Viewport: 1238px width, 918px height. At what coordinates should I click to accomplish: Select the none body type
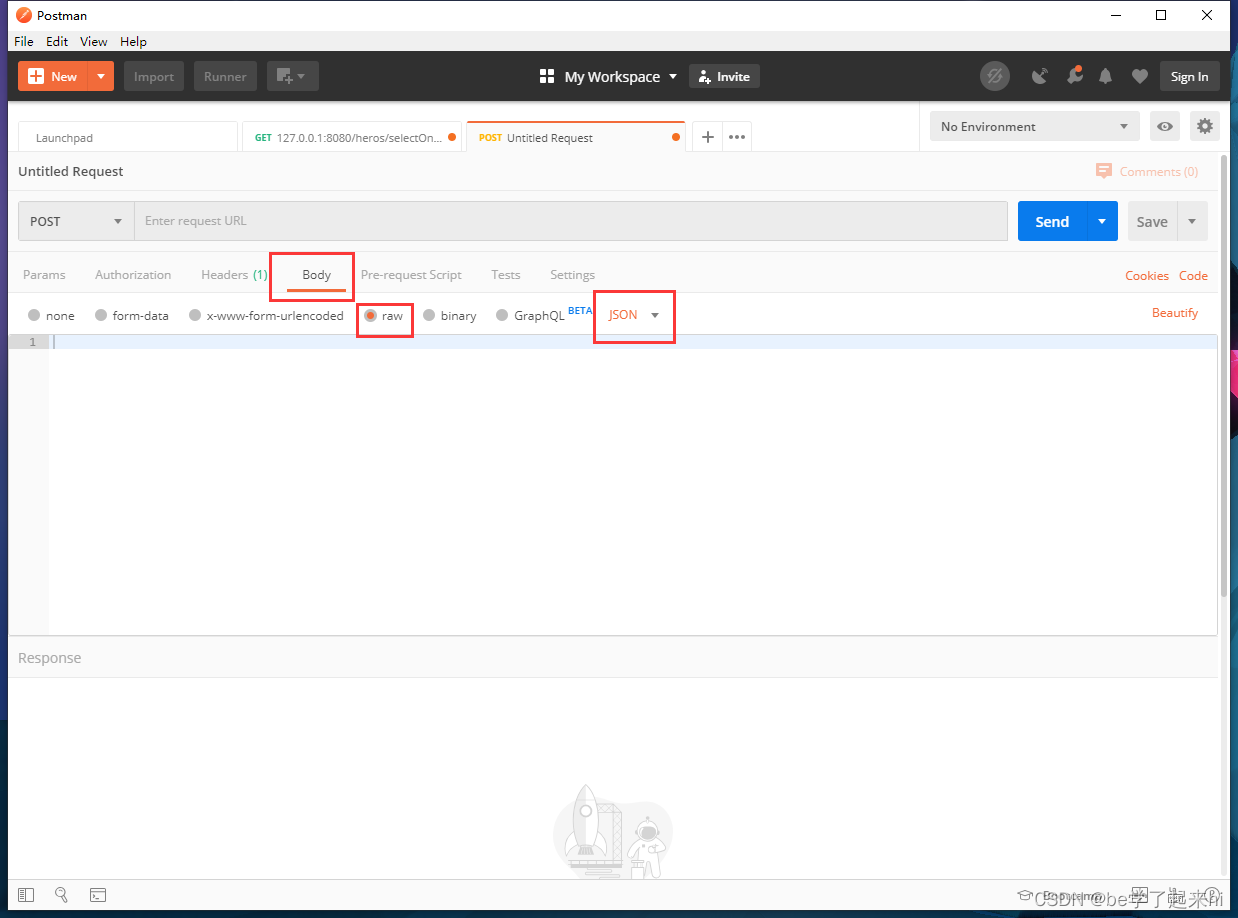tap(34, 315)
